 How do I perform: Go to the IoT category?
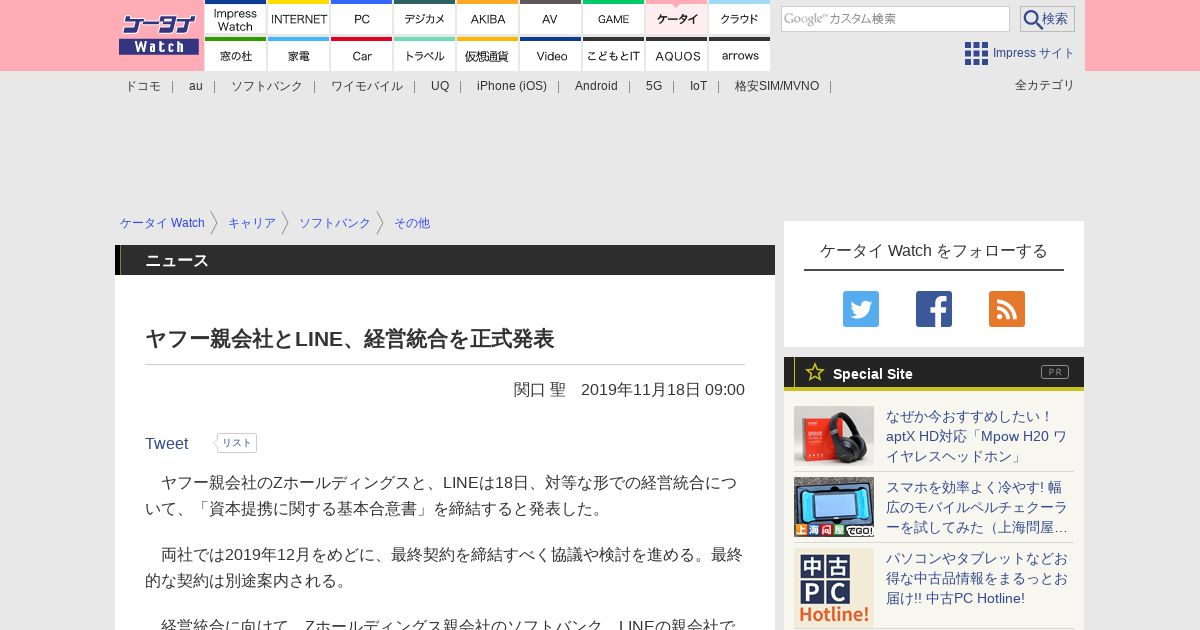pos(698,86)
